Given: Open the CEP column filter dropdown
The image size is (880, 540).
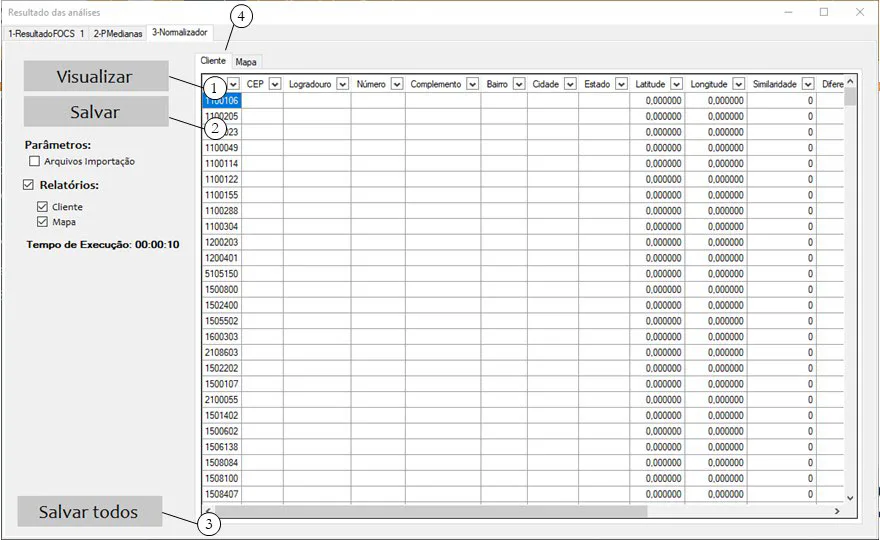Looking at the screenshot, I should (x=274, y=84).
